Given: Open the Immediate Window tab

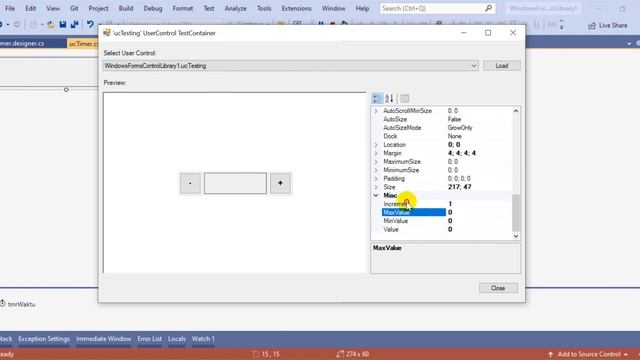Looking at the screenshot, I should [x=104, y=339].
